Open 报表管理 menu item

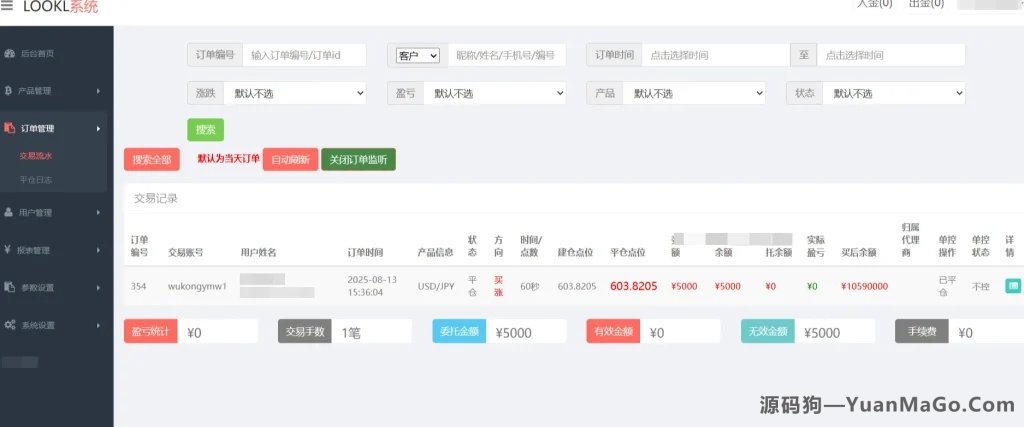click(34, 250)
